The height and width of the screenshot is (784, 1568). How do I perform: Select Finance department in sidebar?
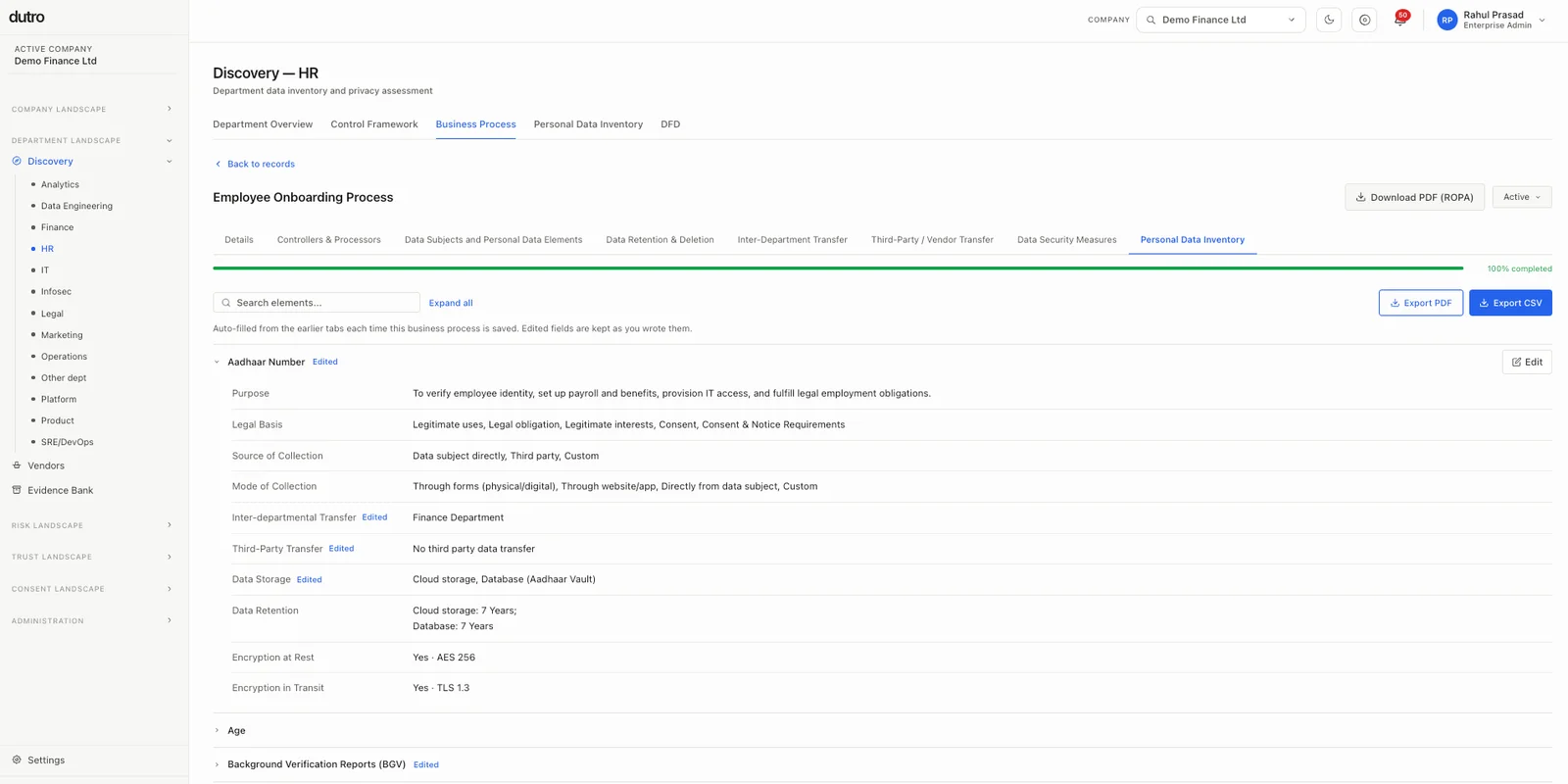(57, 227)
